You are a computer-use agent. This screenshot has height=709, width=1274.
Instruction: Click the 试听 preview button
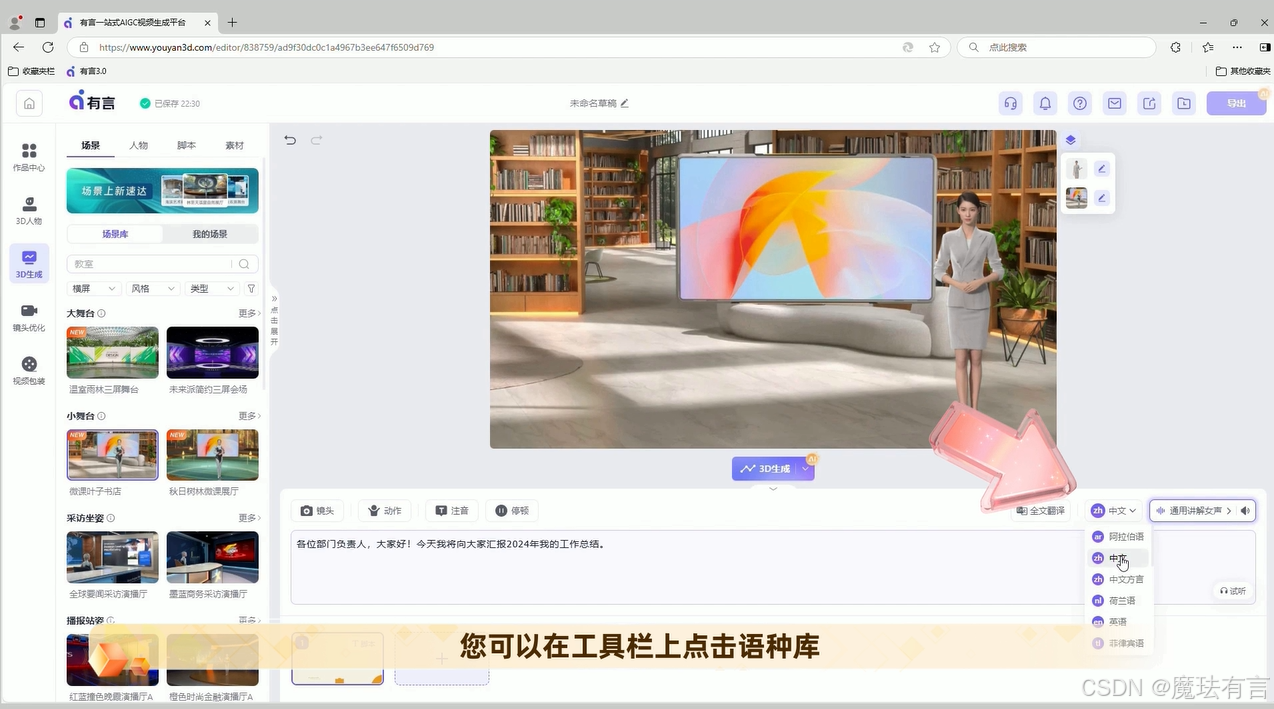click(x=1233, y=591)
